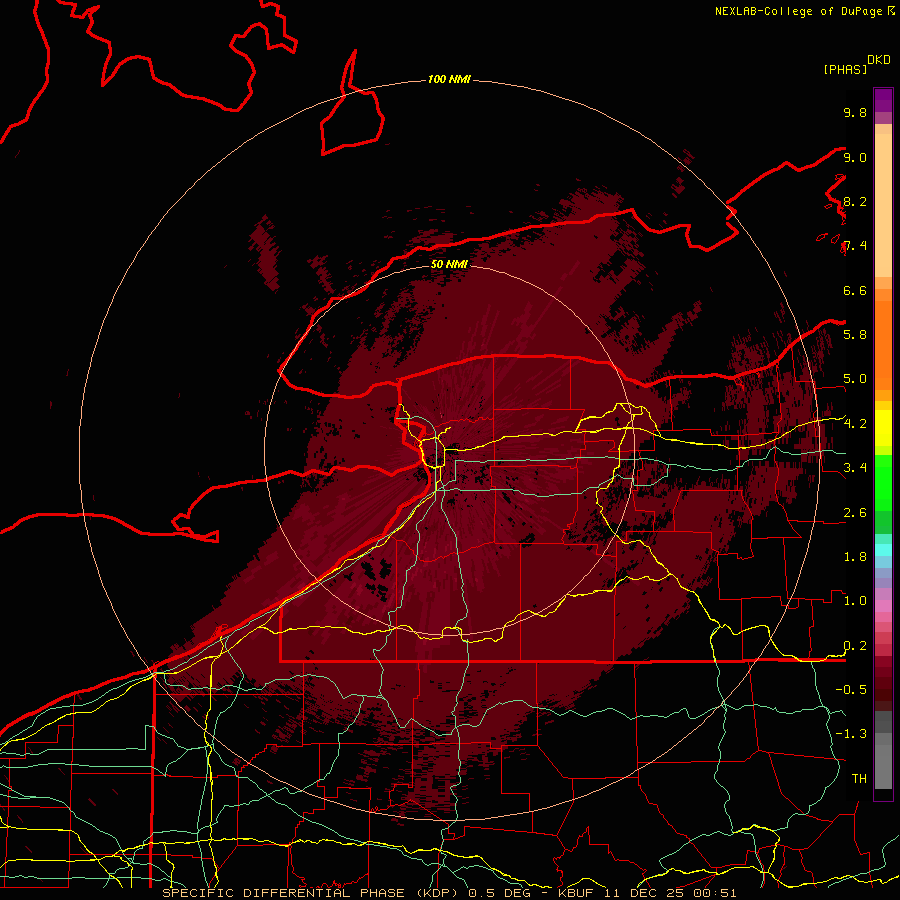Select the bright green segment of the color bar
Image resolution: width=900 pixels, height=900 pixels.
[883, 483]
